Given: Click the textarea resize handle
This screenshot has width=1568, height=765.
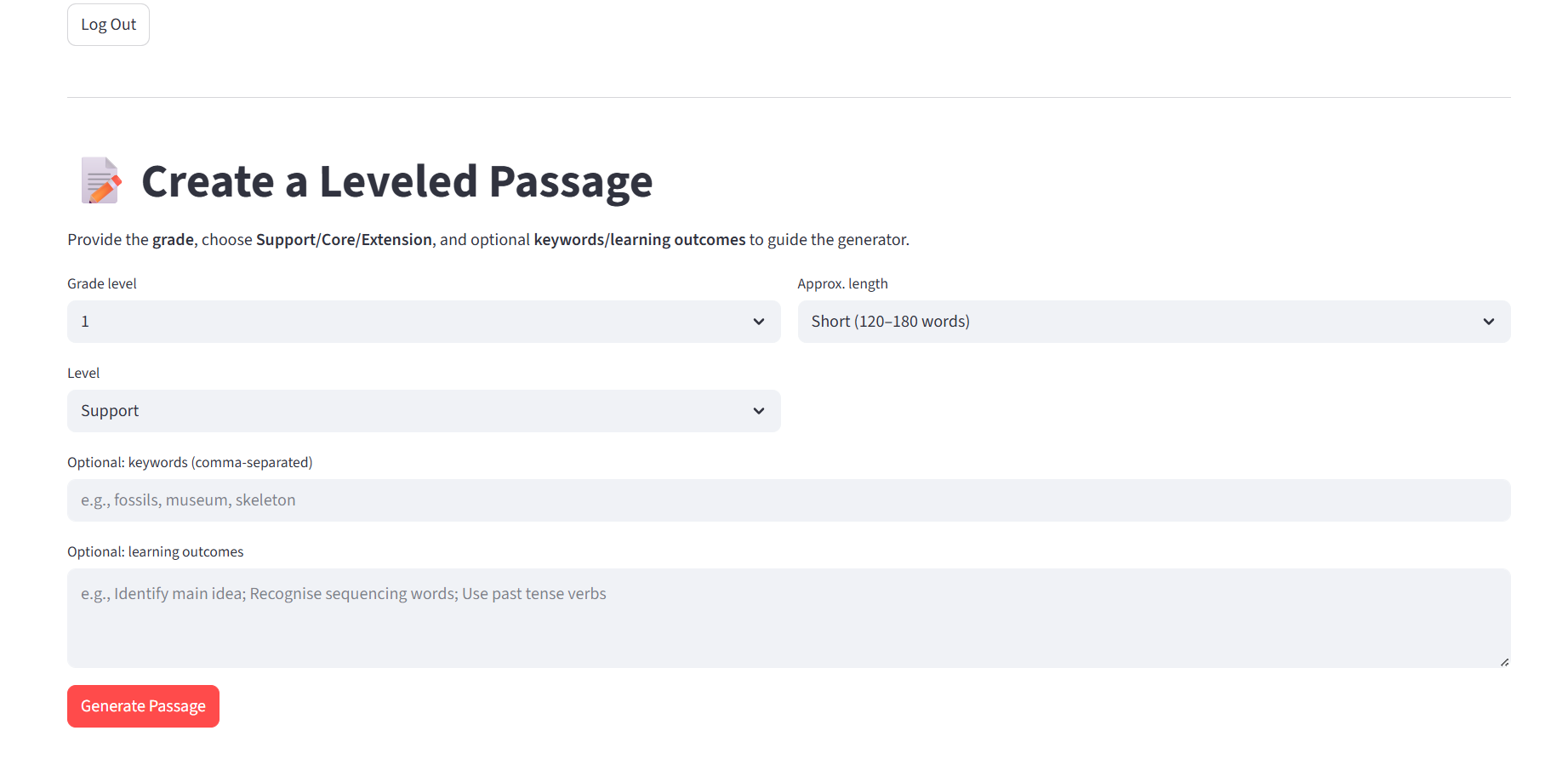Looking at the screenshot, I should point(1504,660).
